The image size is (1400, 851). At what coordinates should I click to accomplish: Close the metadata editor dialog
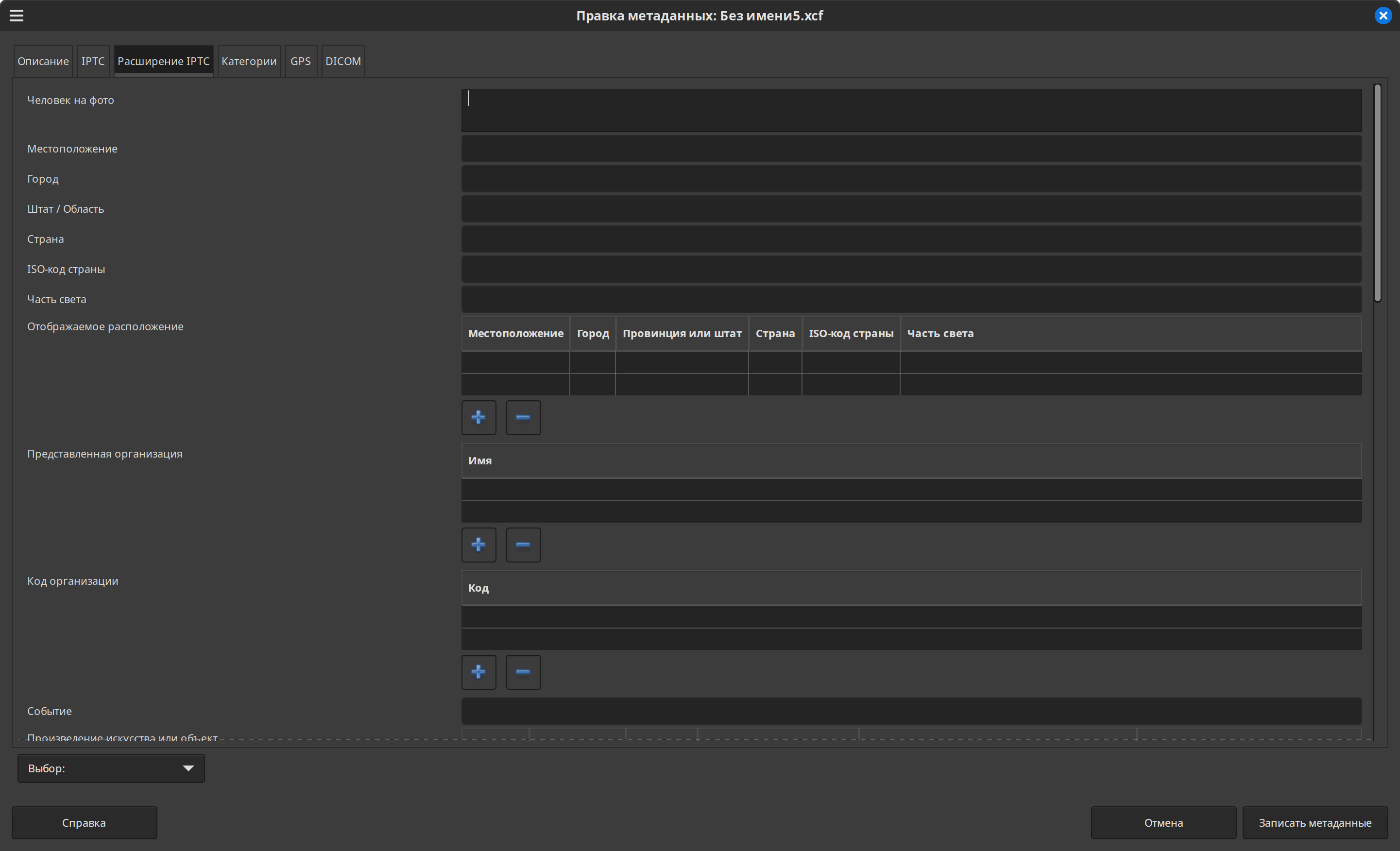coord(1383,16)
